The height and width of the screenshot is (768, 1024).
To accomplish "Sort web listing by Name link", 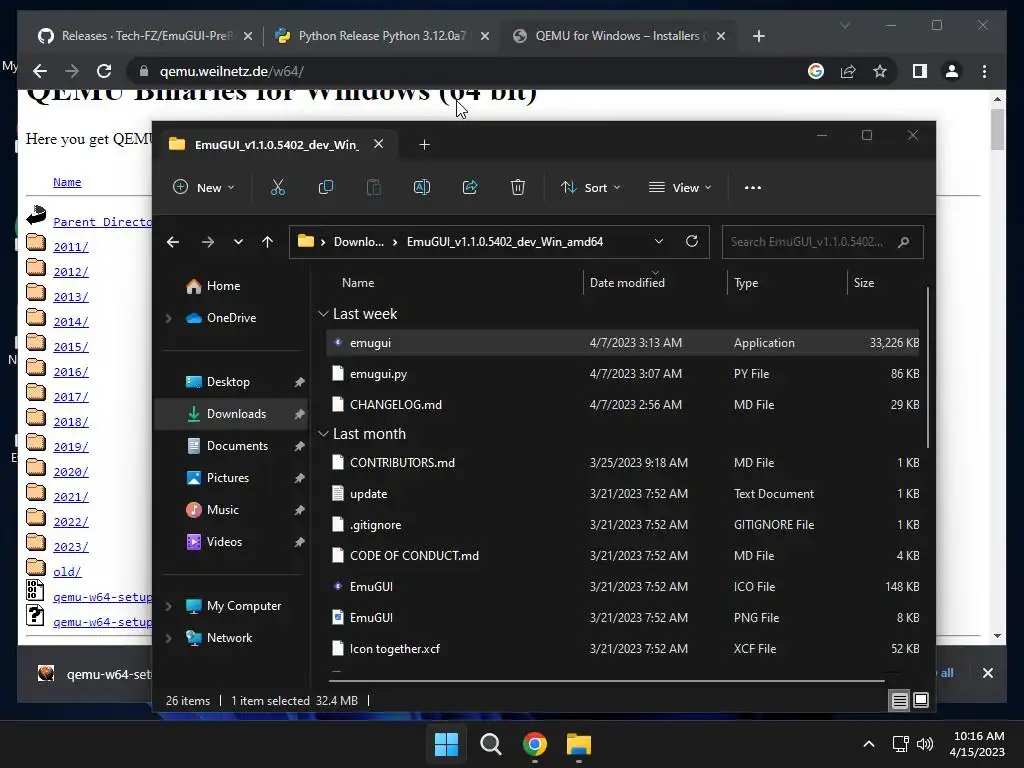I will pyautogui.click(x=67, y=182).
